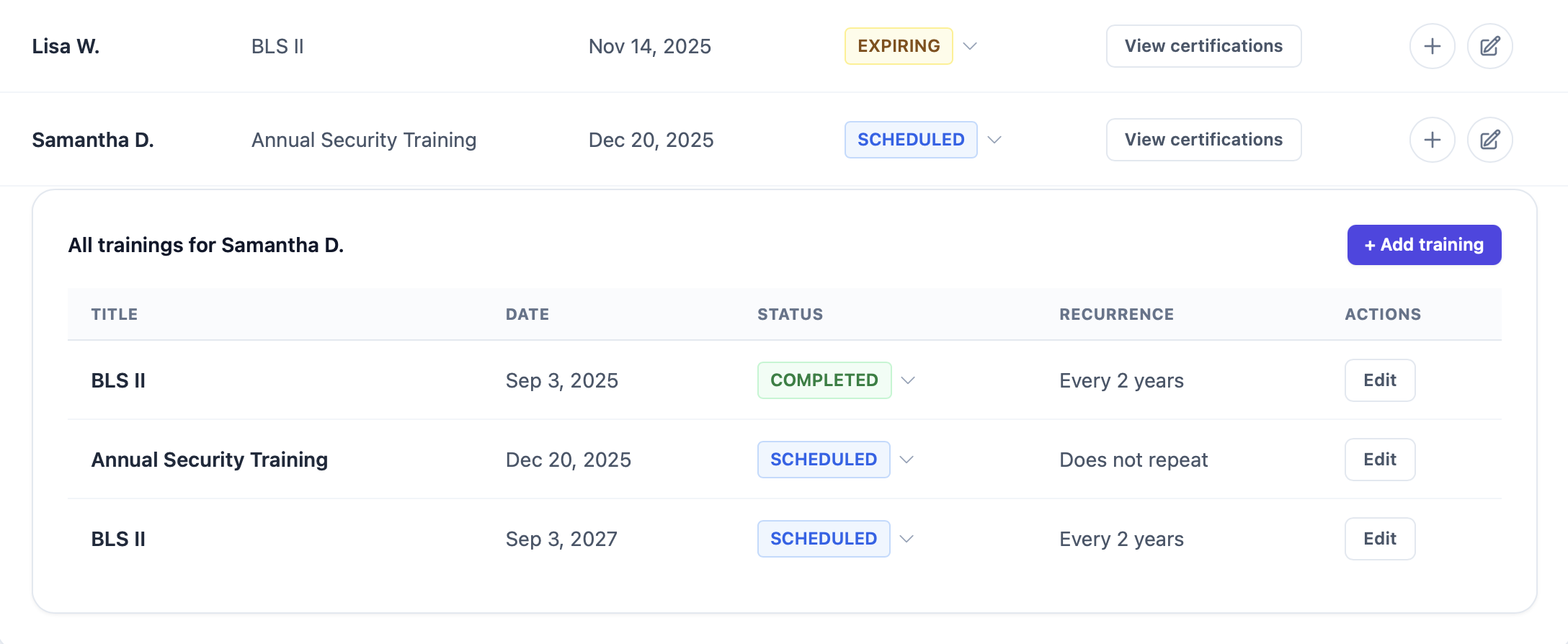Edit the BLS II Sep 3, 2027 training
Screen dimensions: 1568x644
coord(1379,539)
